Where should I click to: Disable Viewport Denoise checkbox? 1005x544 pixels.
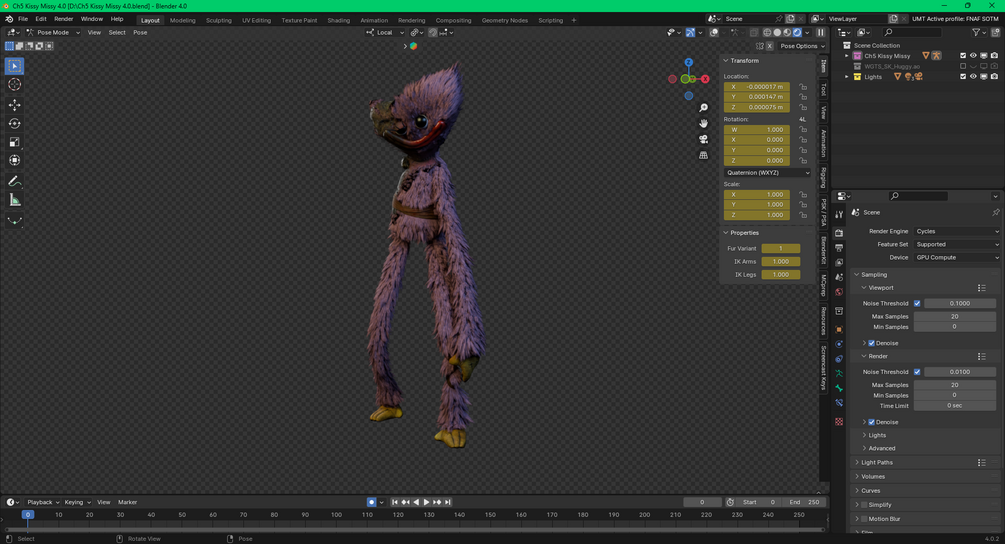click(x=872, y=343)
